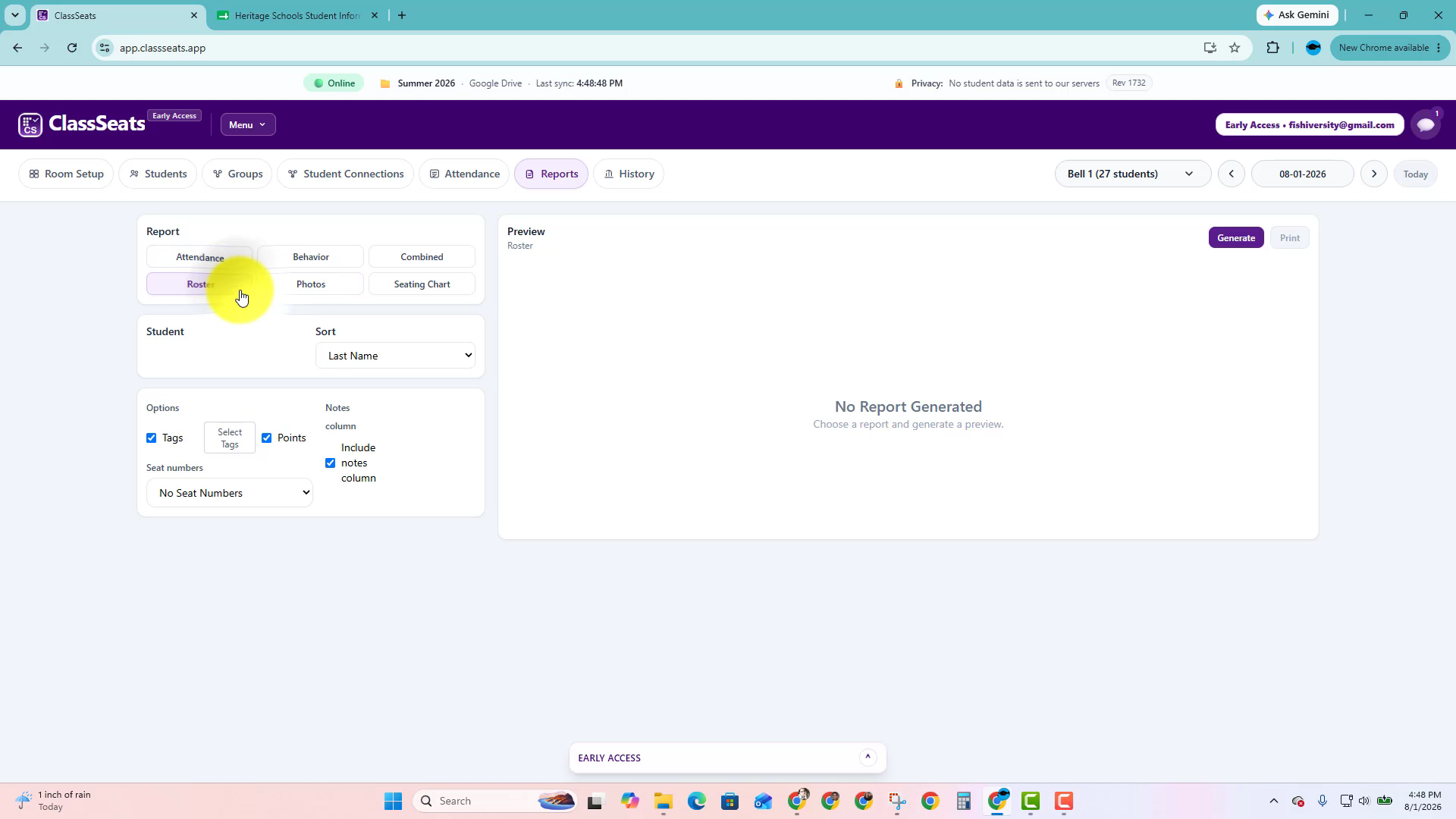Open the Groups tab

(237, 174)
